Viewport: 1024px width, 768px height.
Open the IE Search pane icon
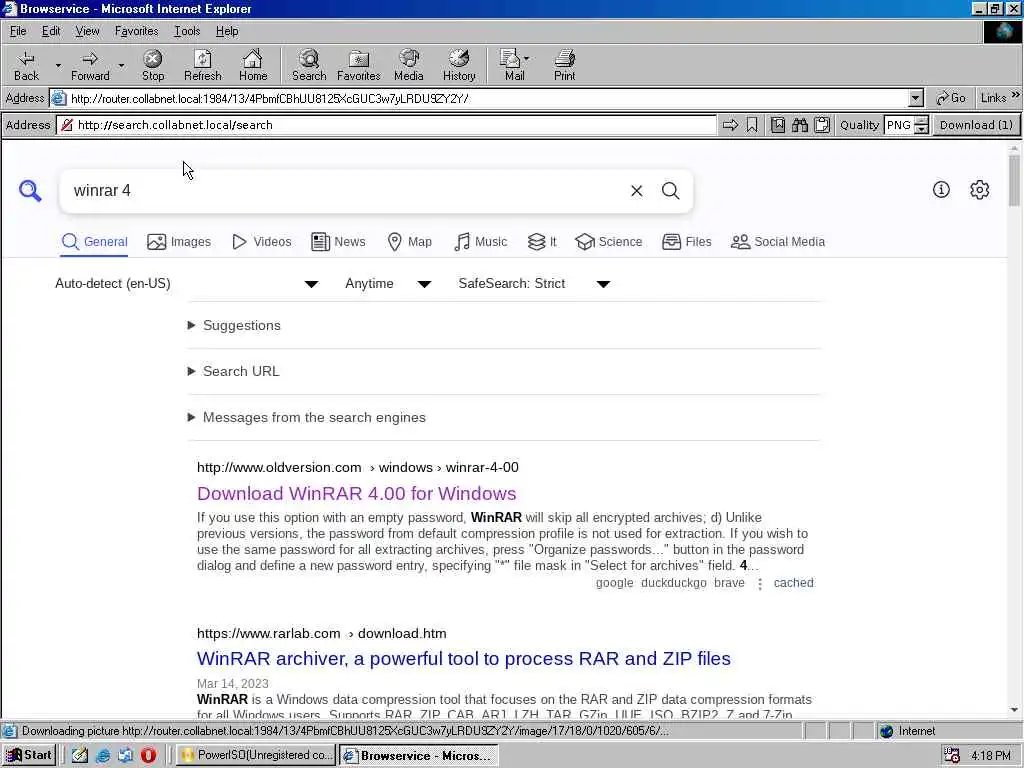point(309,65)
